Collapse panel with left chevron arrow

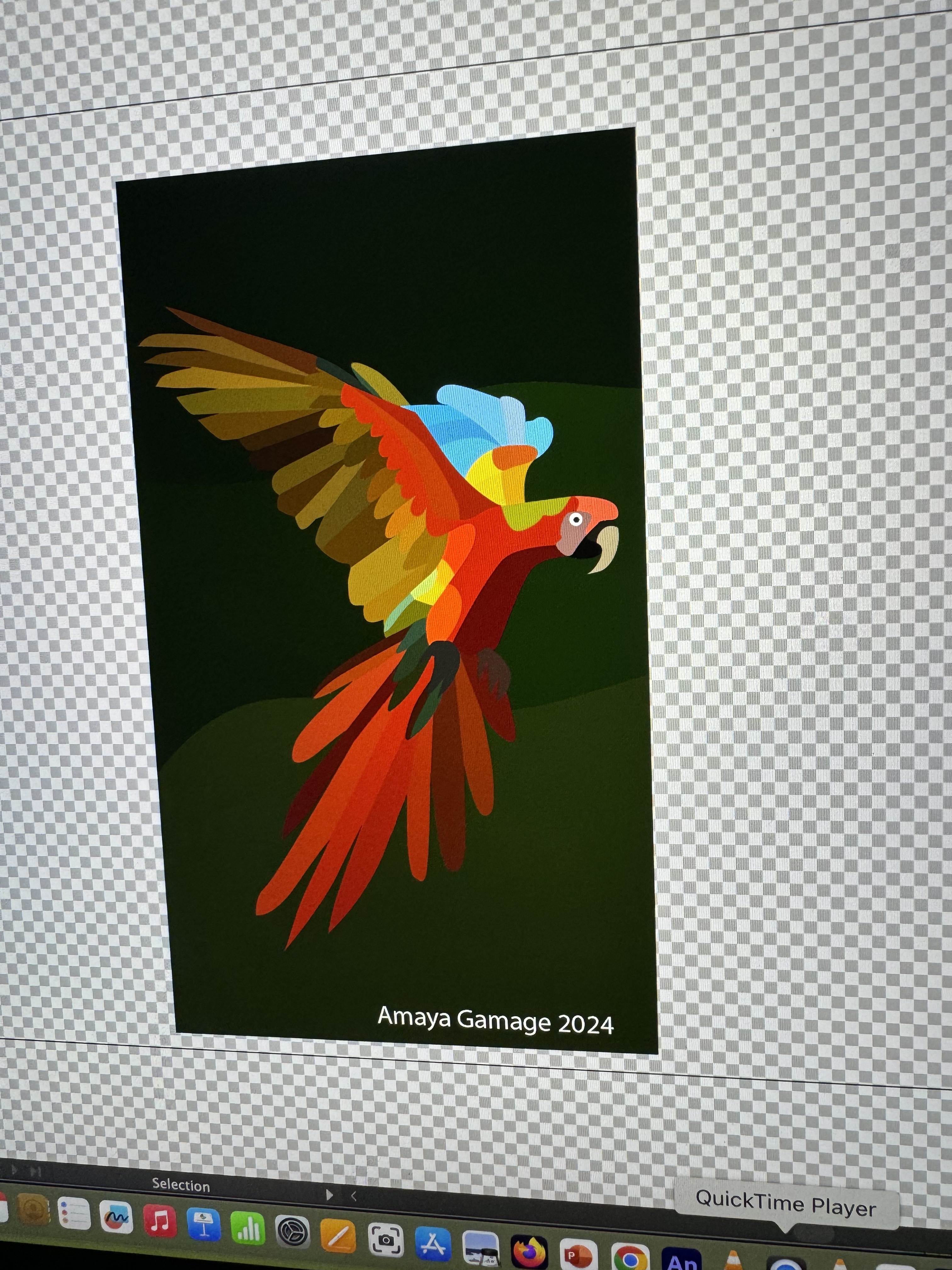[x=354, y=1196]
